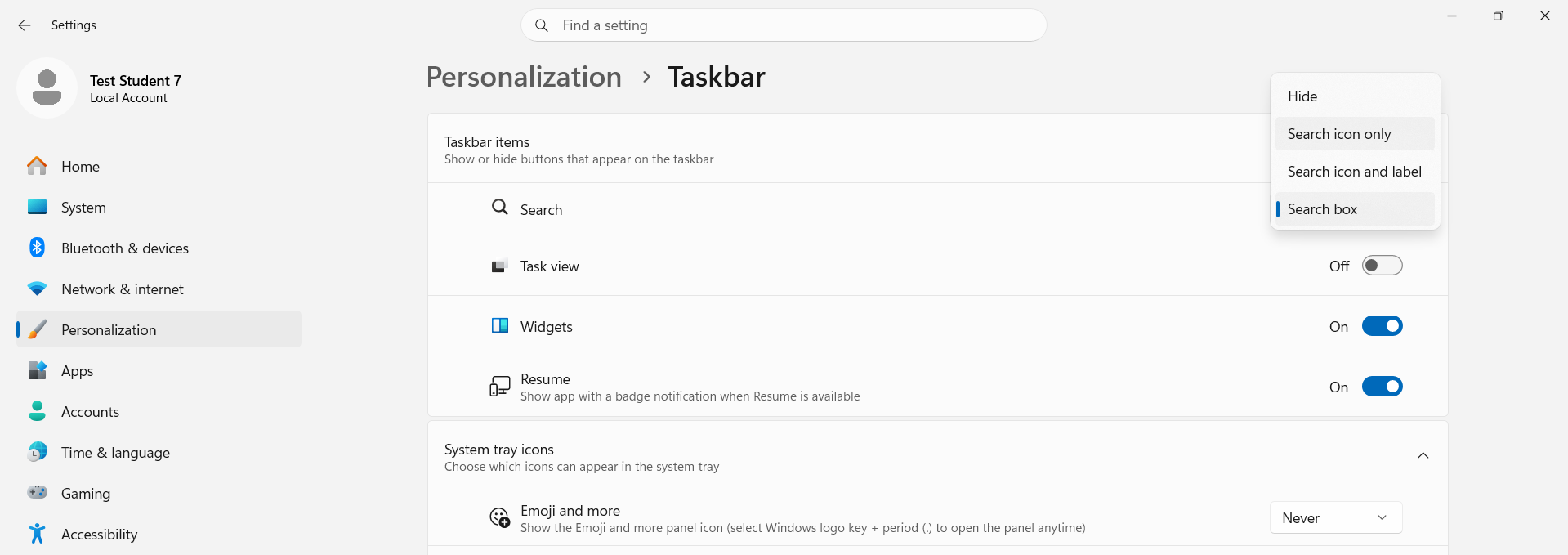Click the Gaming controller icon
Image resolution: width=1568 pixels, height=555 pixels.
click(37, 492)
